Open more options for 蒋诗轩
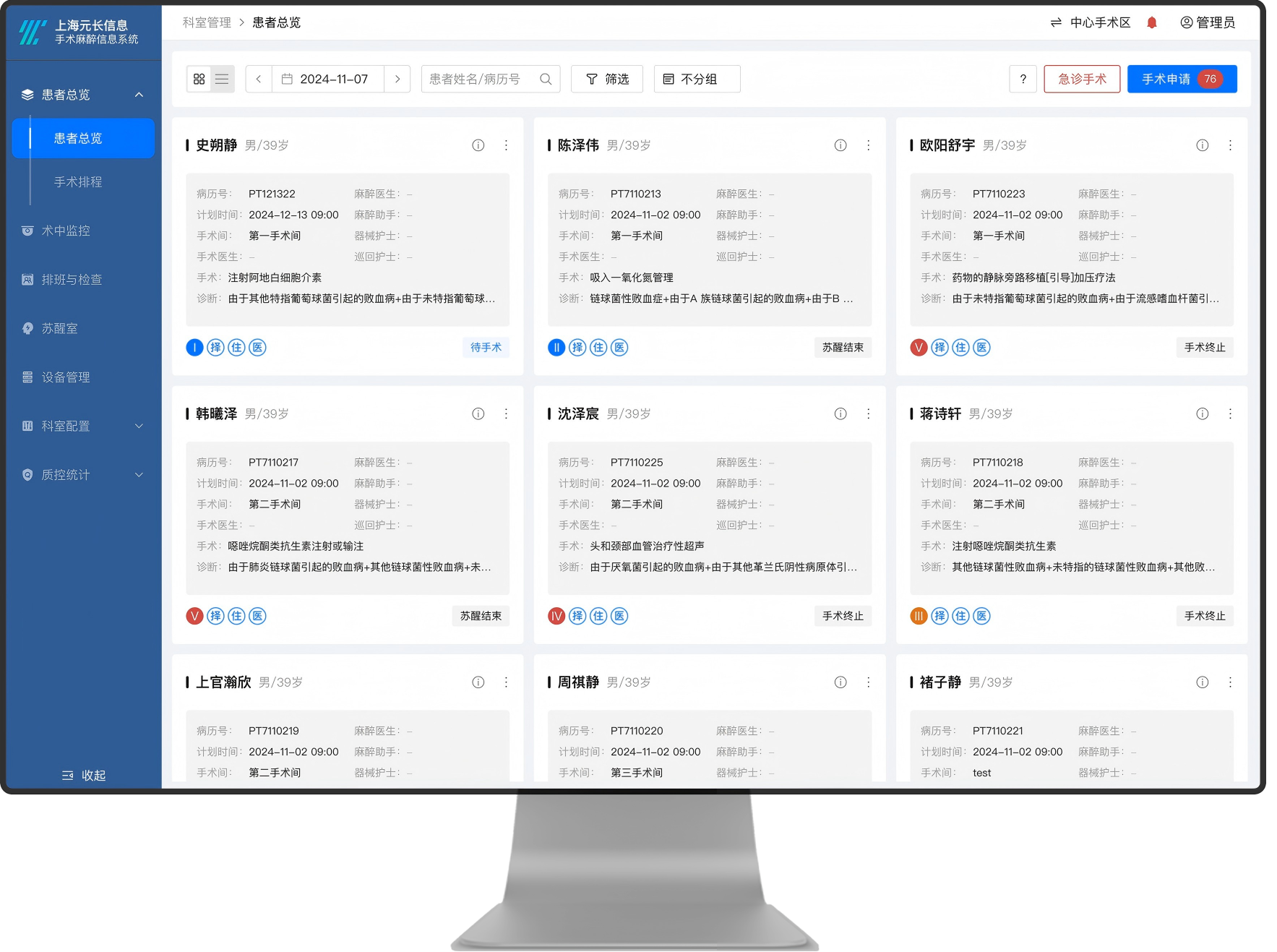 [x=1230, y=413]
